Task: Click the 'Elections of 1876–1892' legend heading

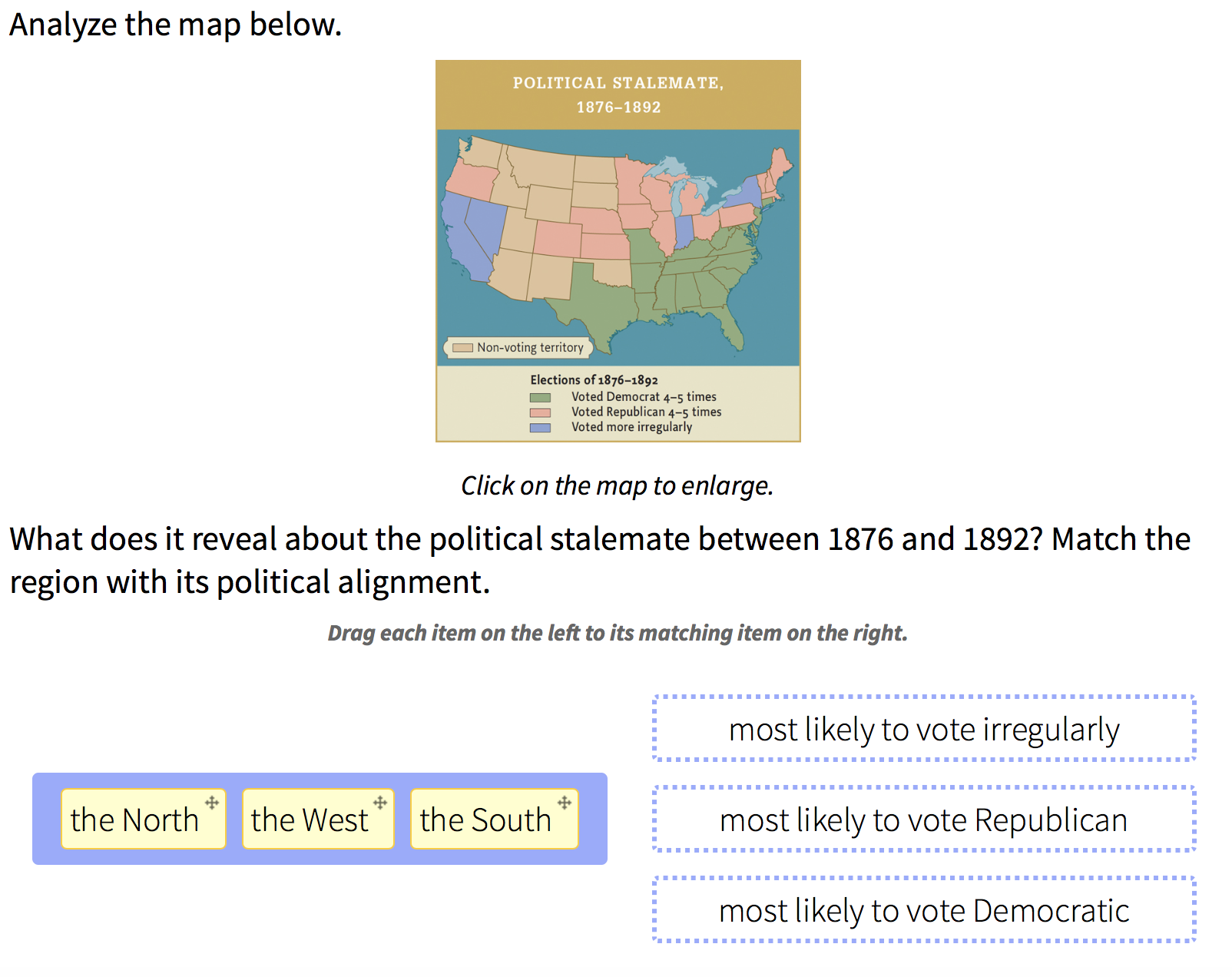Action: [x=594, y=379]
